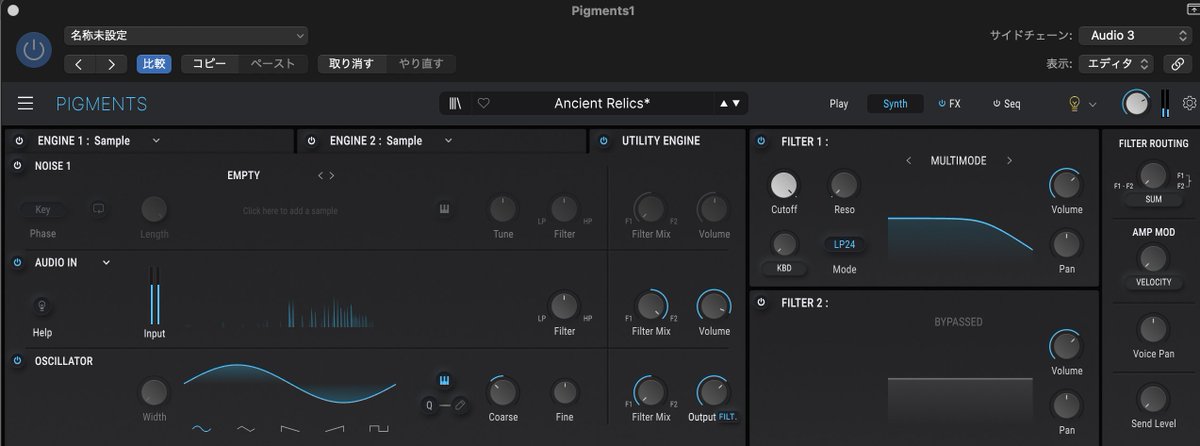Click the Noise 1 loop mode icon

click(x=98, y=209)
